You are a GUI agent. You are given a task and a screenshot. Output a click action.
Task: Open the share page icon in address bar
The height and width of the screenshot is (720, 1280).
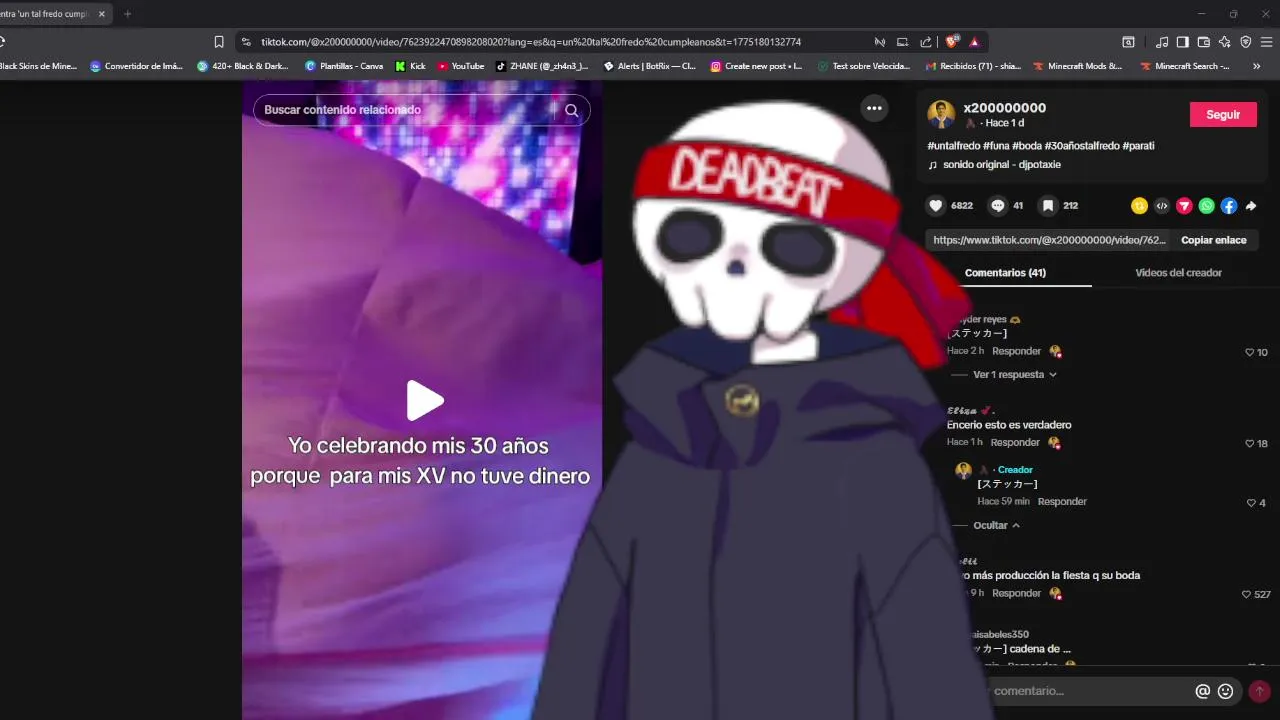(x=925, y=42)
